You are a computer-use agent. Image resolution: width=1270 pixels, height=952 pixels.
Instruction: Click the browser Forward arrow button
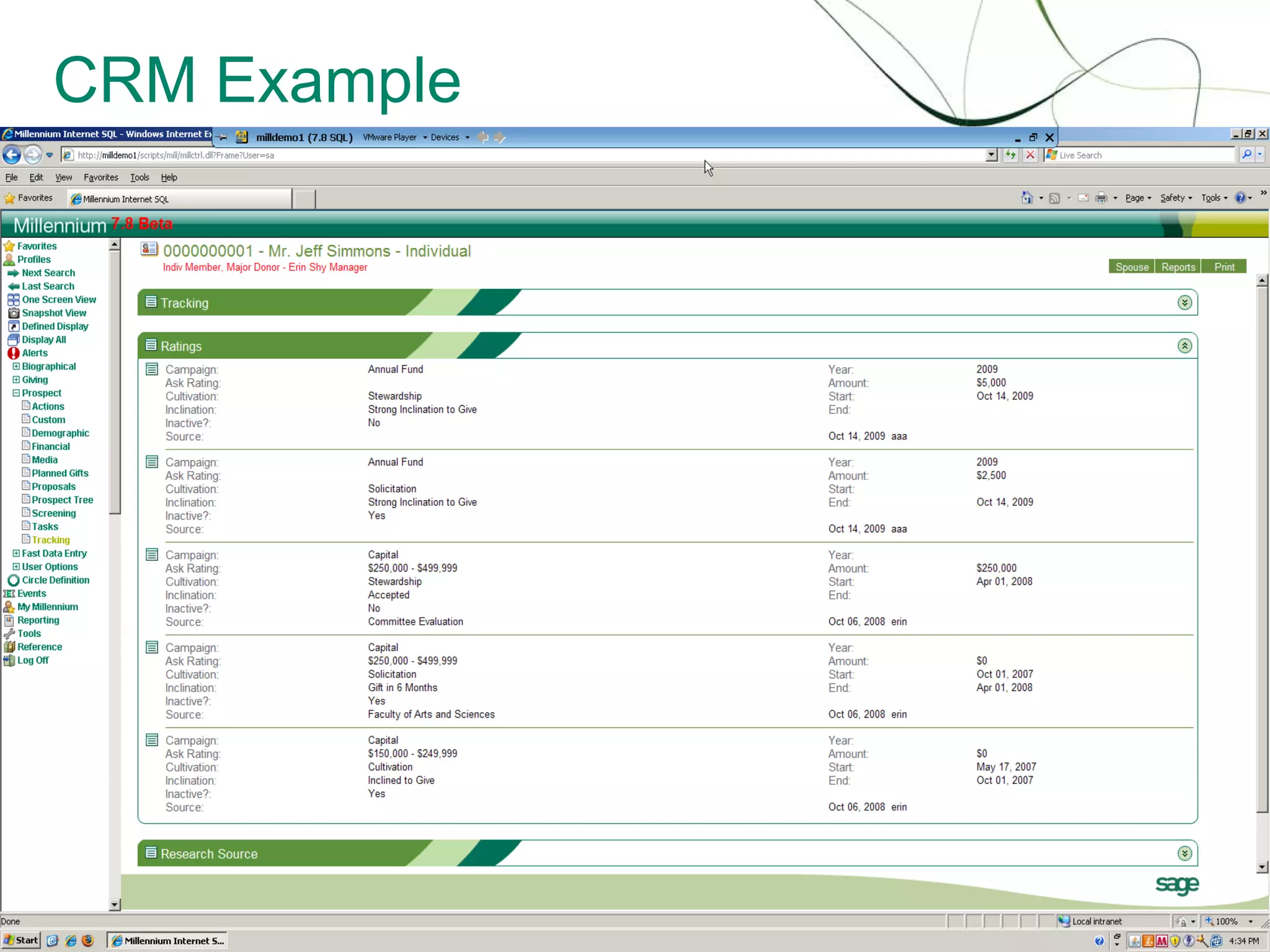click(x=33, y=155)
